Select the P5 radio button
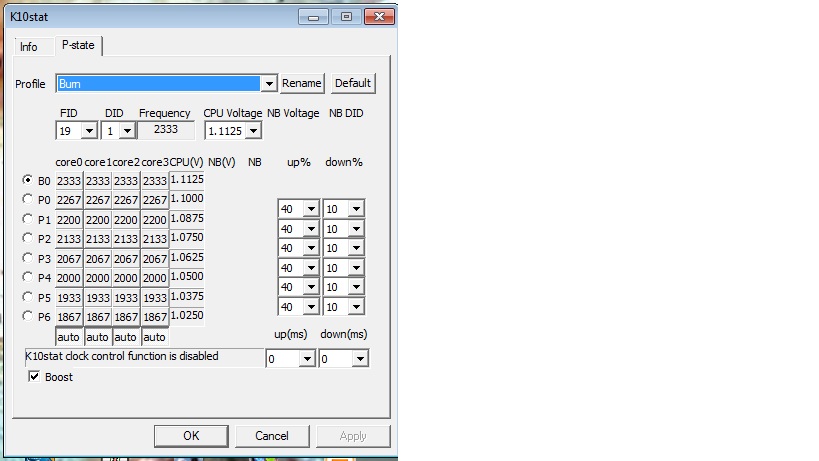 point(27,297)
